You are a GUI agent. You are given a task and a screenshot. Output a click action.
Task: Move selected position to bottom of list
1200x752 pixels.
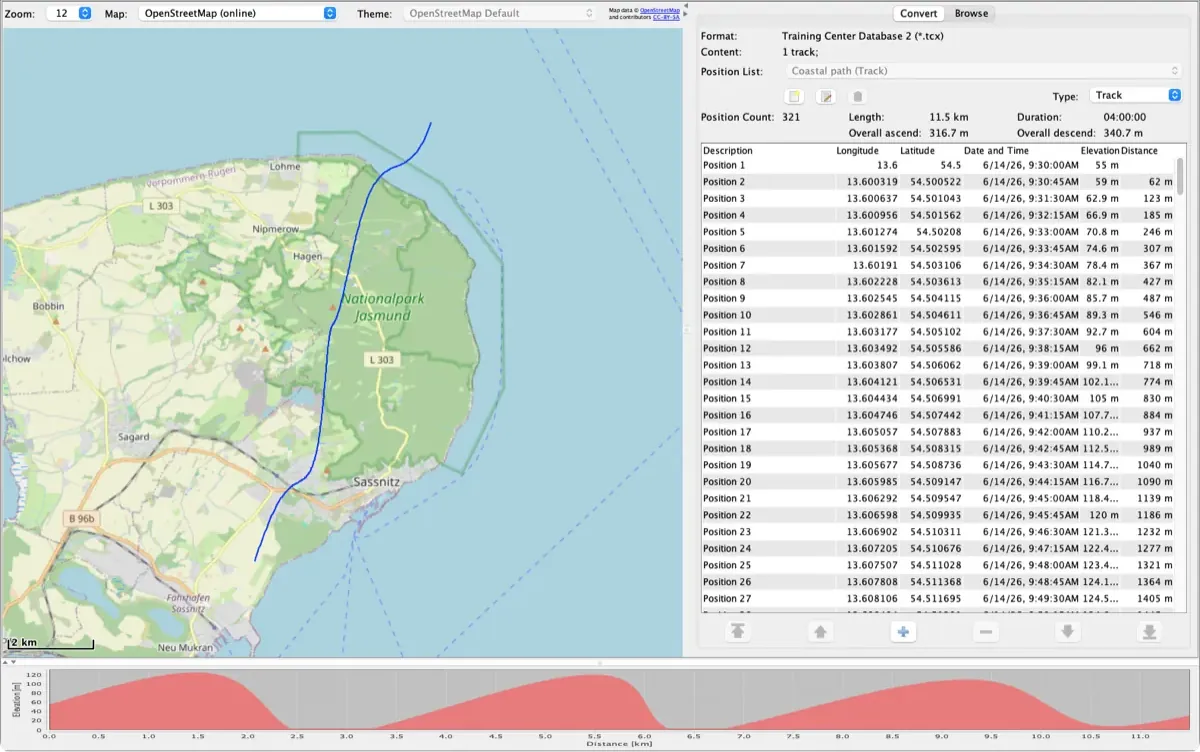coord(1150,632)
